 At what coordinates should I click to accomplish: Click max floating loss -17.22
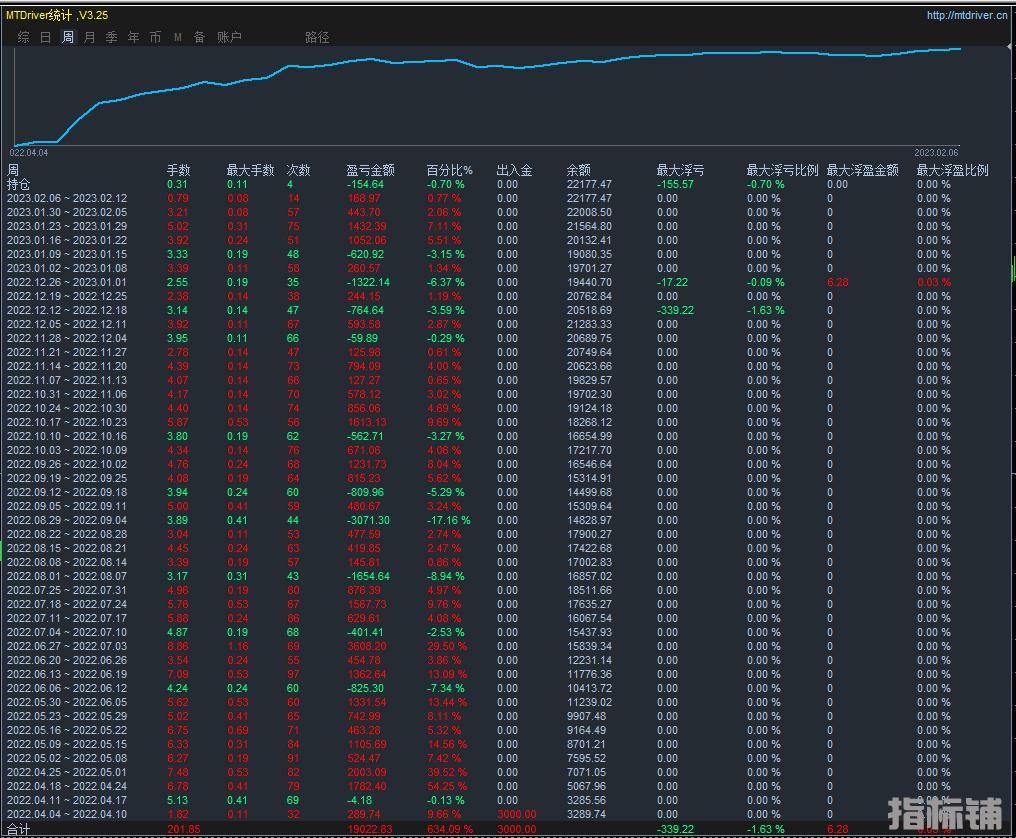[672, 283]
